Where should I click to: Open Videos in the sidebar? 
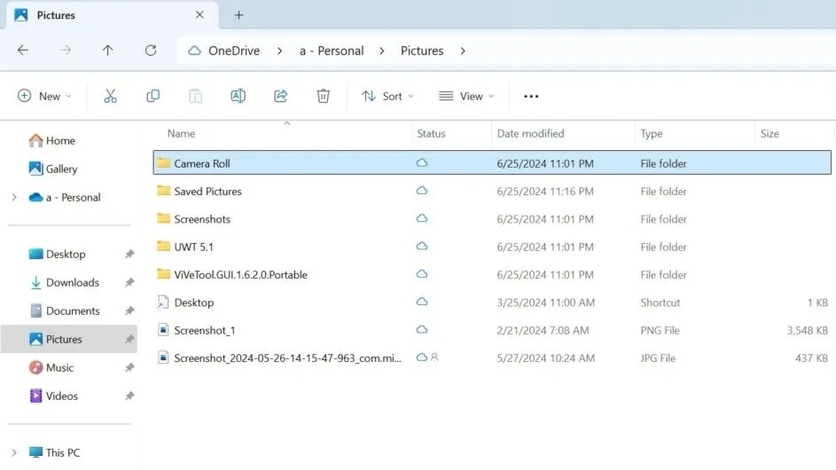click(54, 396)
